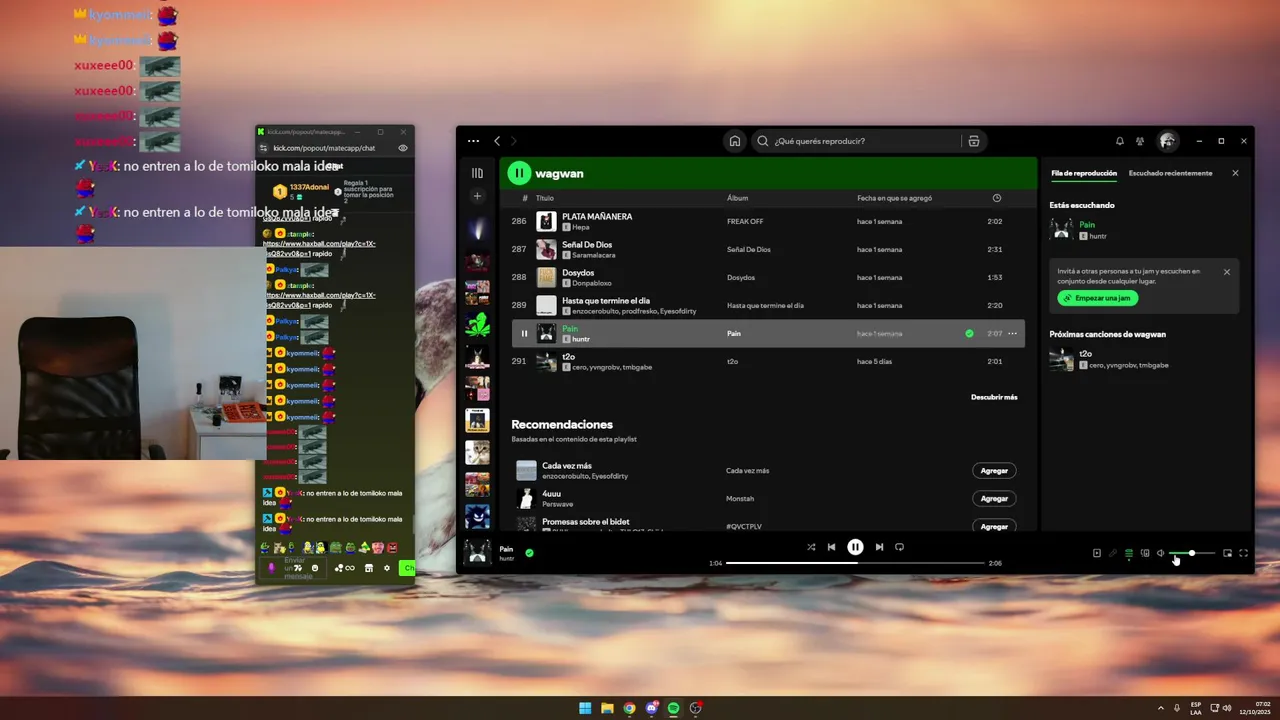Screen dimensions: 1280x720
Task: Select Hasta que termine el día track
Action: coord(768,305)
